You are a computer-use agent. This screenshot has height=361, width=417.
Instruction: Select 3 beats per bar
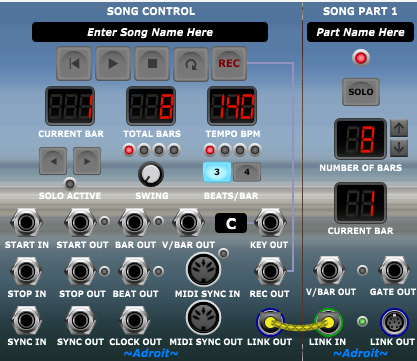217,172
